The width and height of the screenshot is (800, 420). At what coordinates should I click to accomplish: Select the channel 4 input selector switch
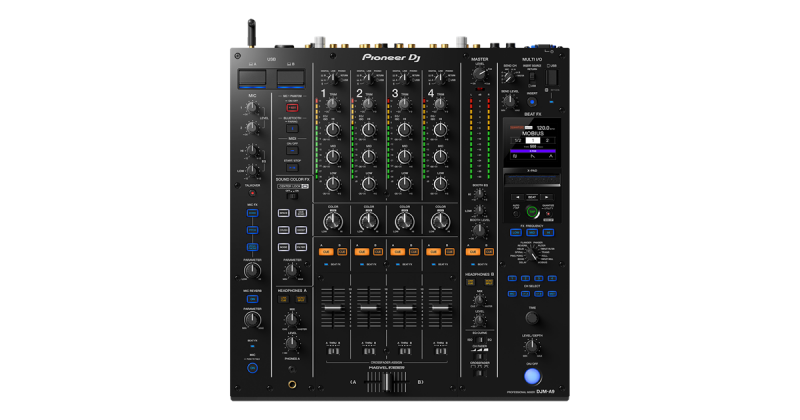click(x=439, y=76)
